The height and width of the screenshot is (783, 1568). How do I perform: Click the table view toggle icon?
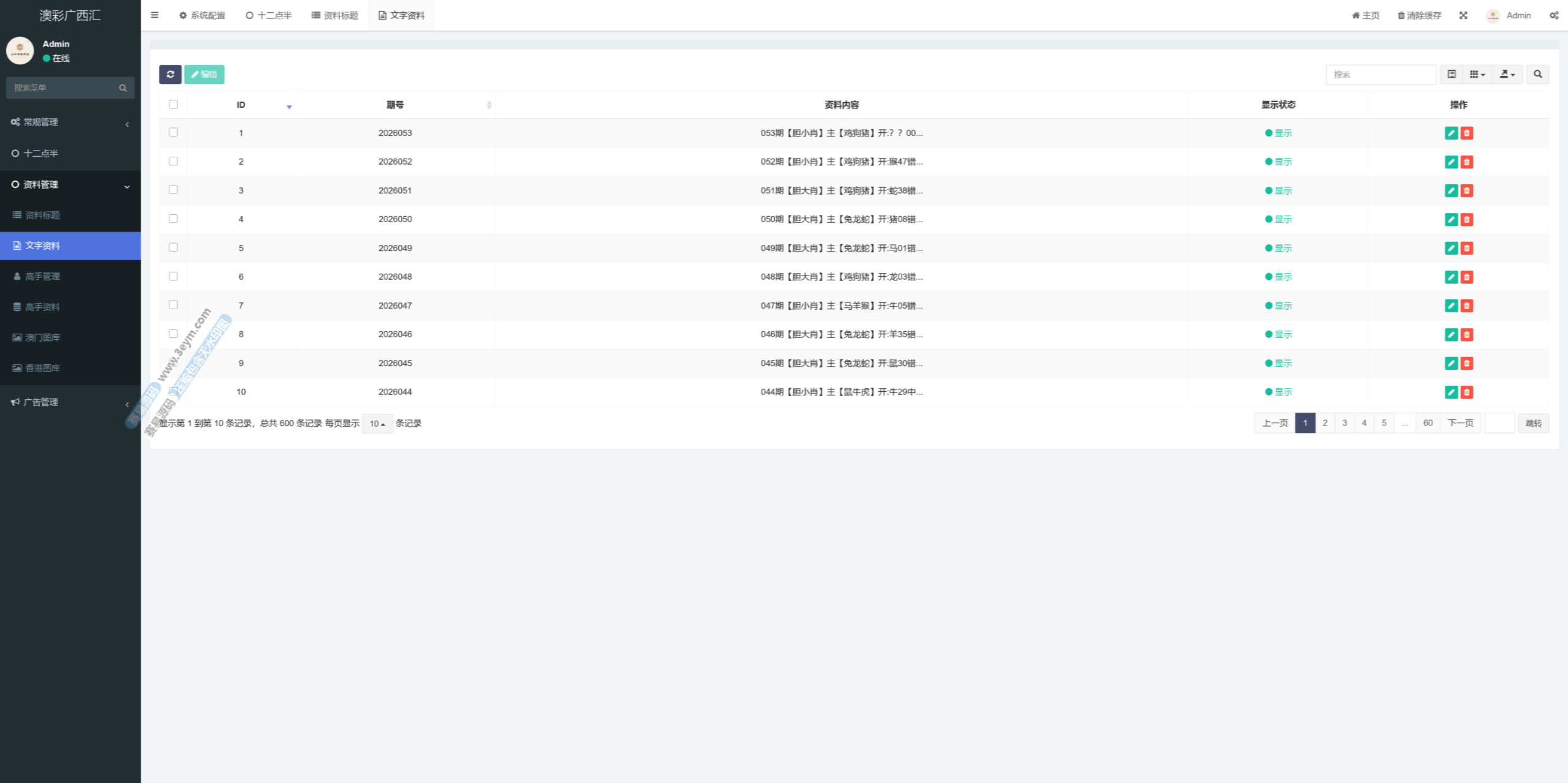pos(1452,74)
